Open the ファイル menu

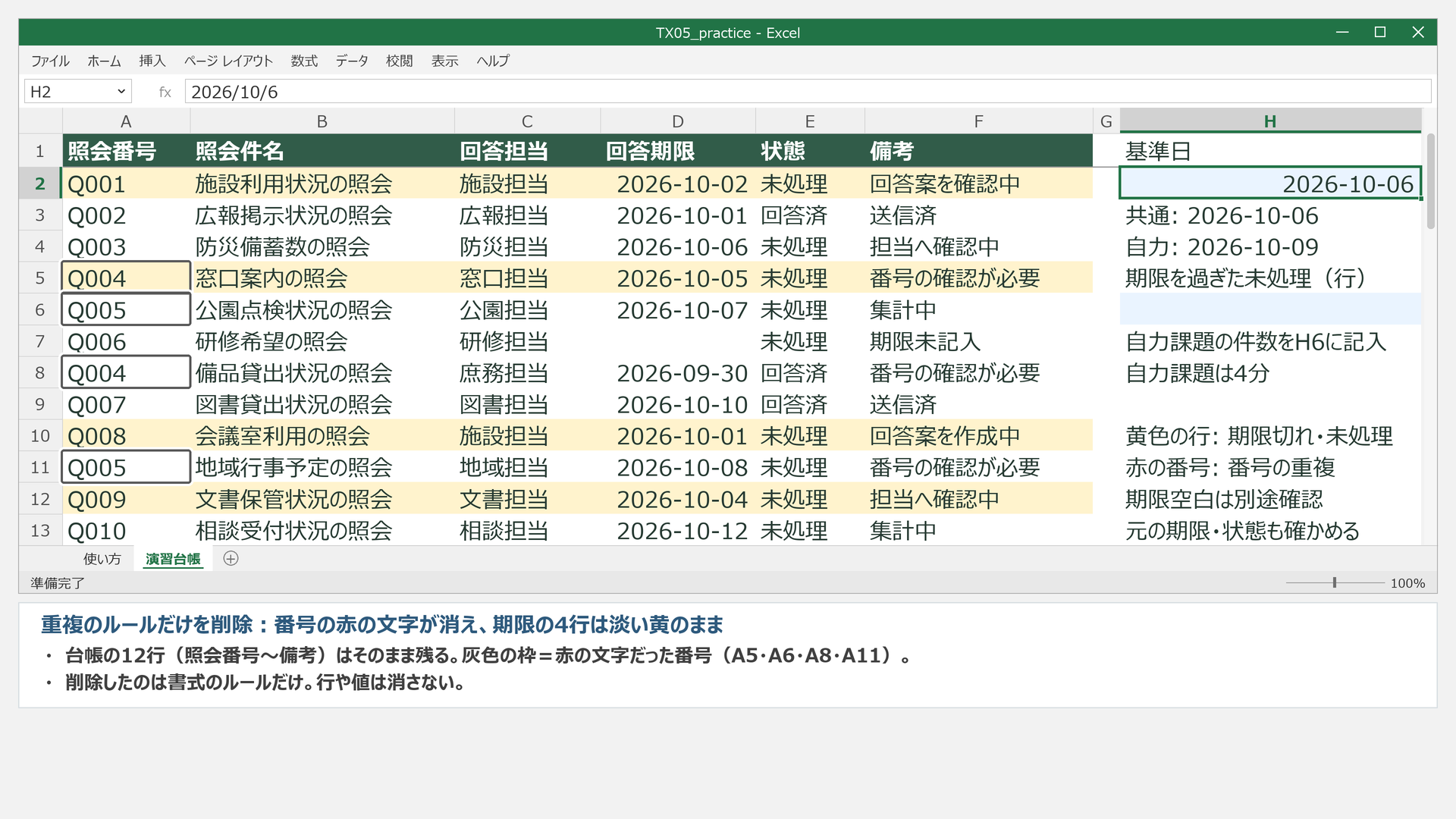point(50,61)
